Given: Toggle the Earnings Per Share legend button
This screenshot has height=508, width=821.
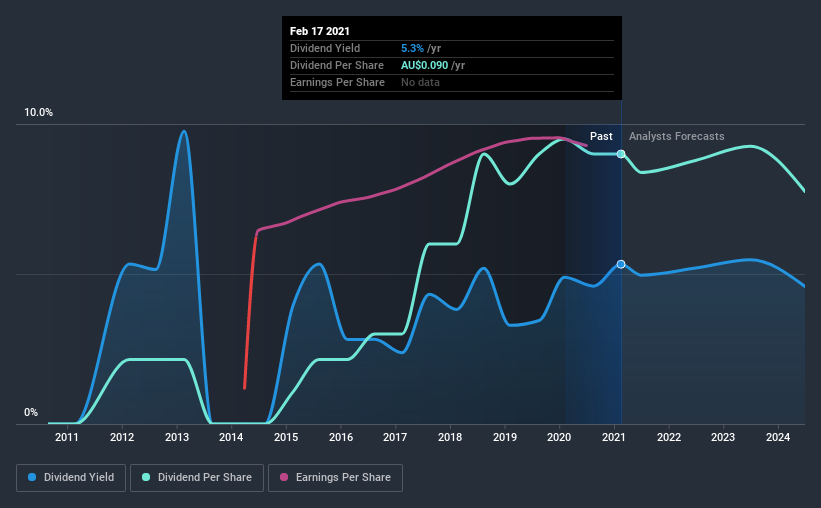Looking at the screenshot, I should (x=336, y=478).
